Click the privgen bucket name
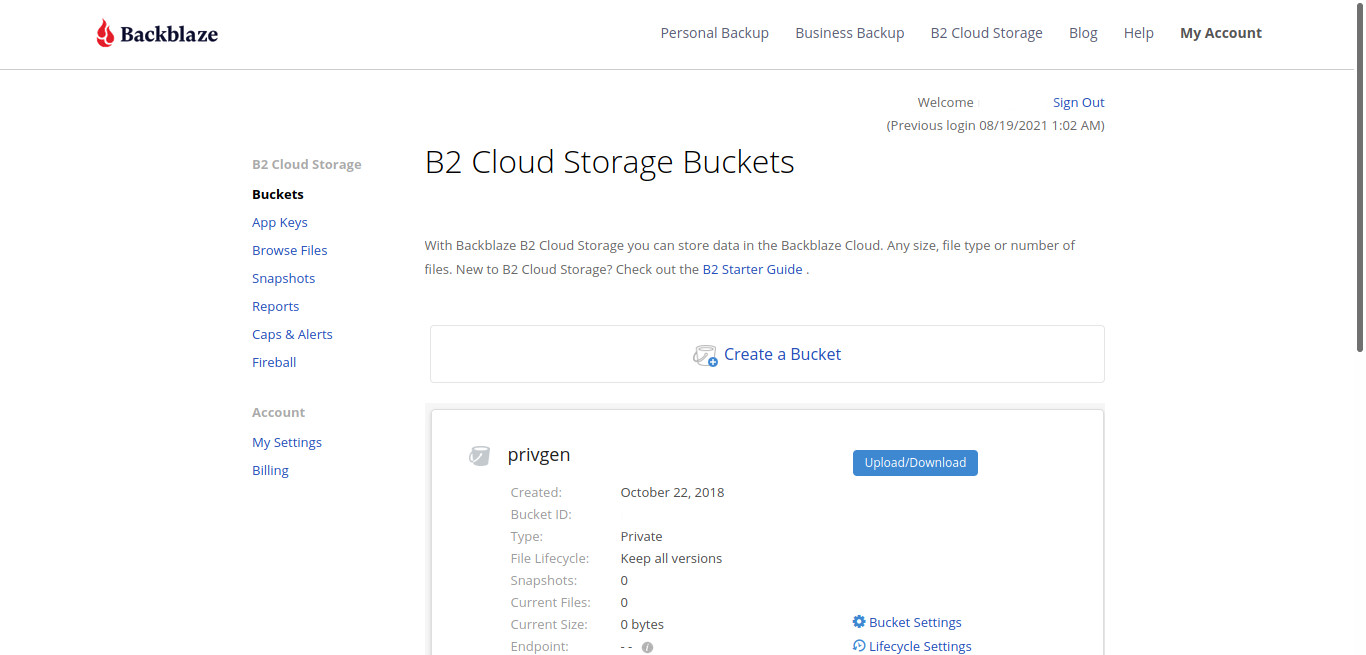The height and width of the screenshot is (655, 1366). [539, 455]
